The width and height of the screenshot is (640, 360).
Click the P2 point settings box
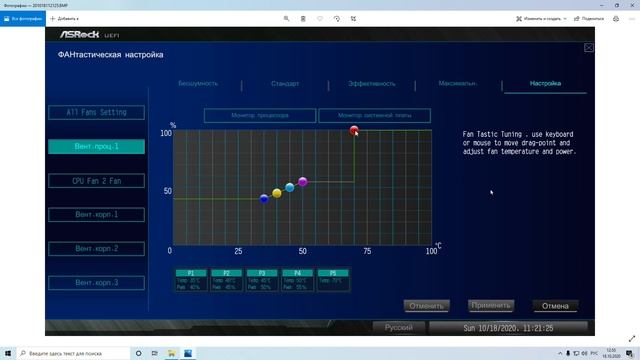[227, 280]
